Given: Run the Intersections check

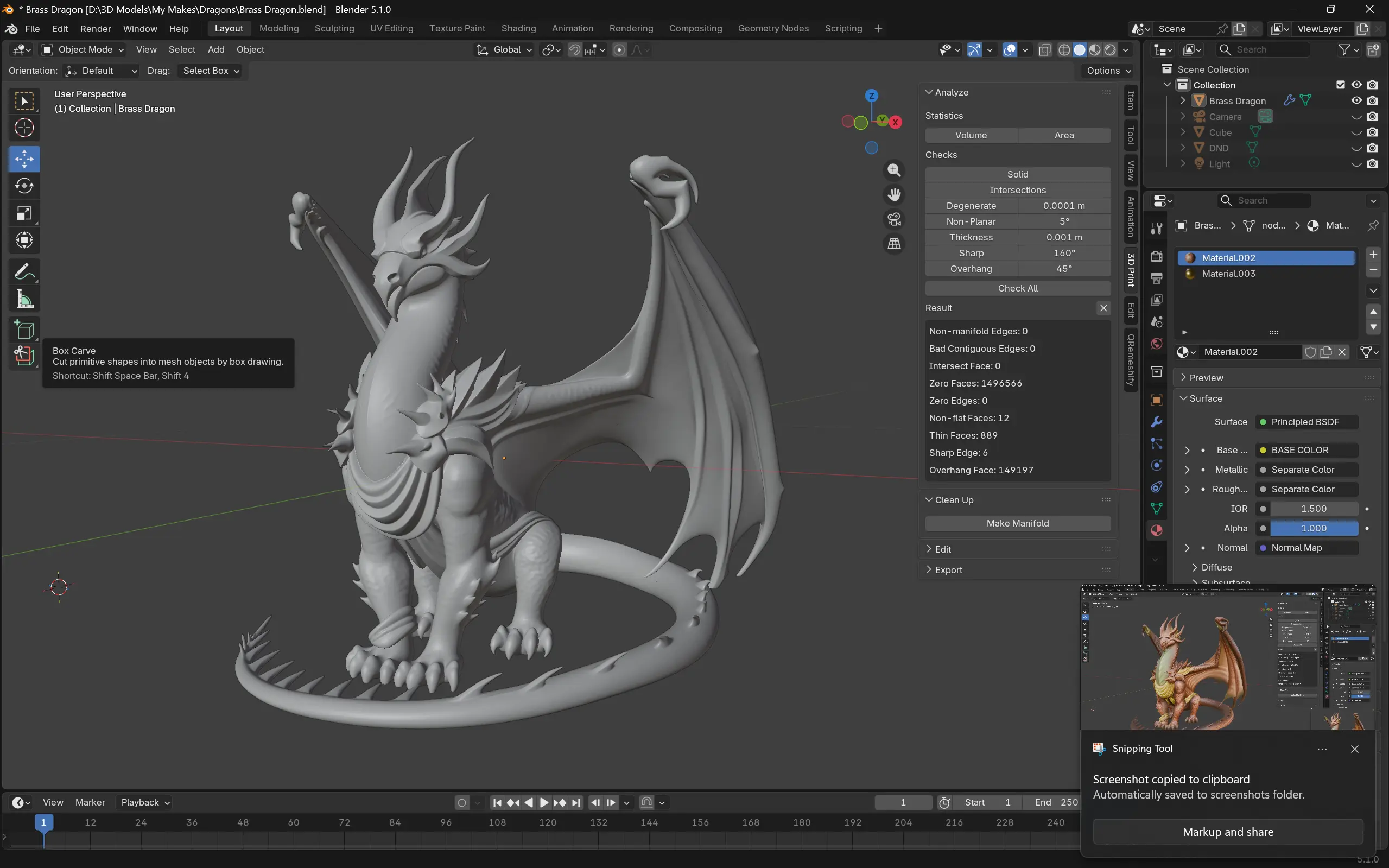Looking at the screenshot, I should pos(1018,190).
